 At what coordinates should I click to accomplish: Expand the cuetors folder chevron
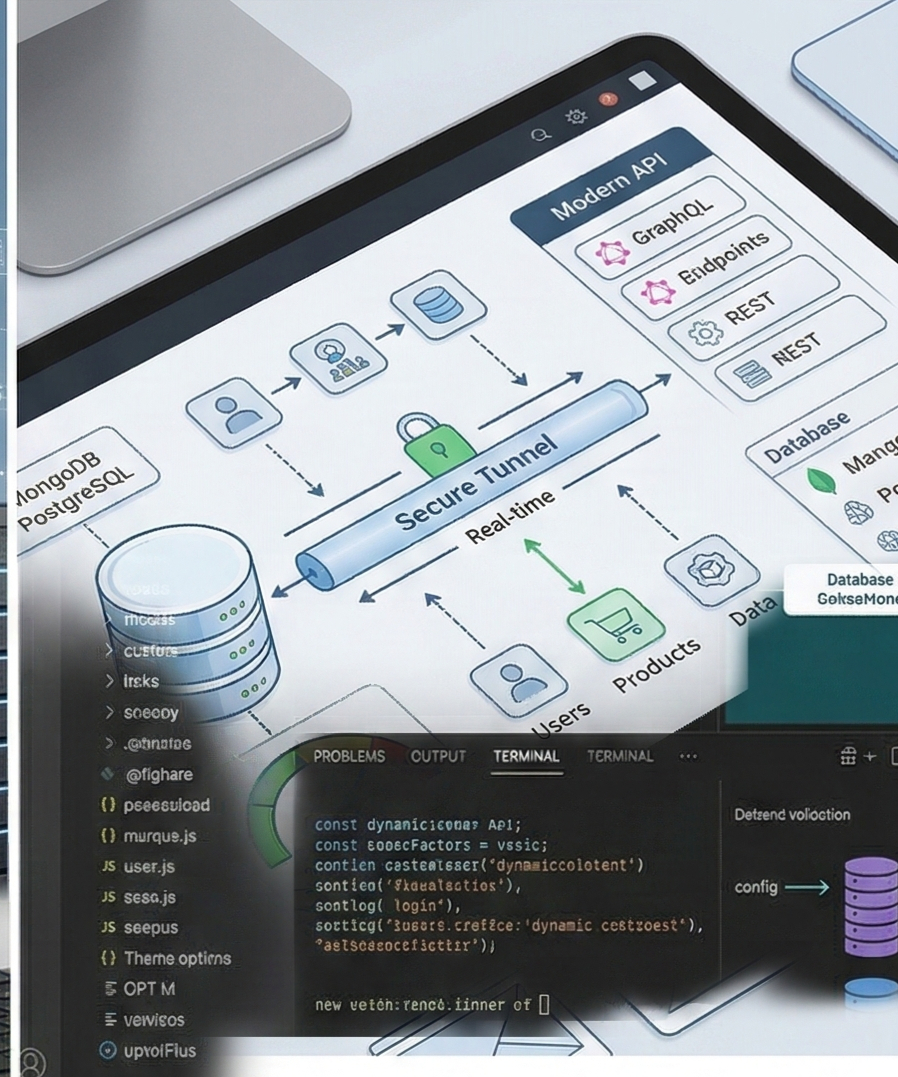[x=109, y=650]
